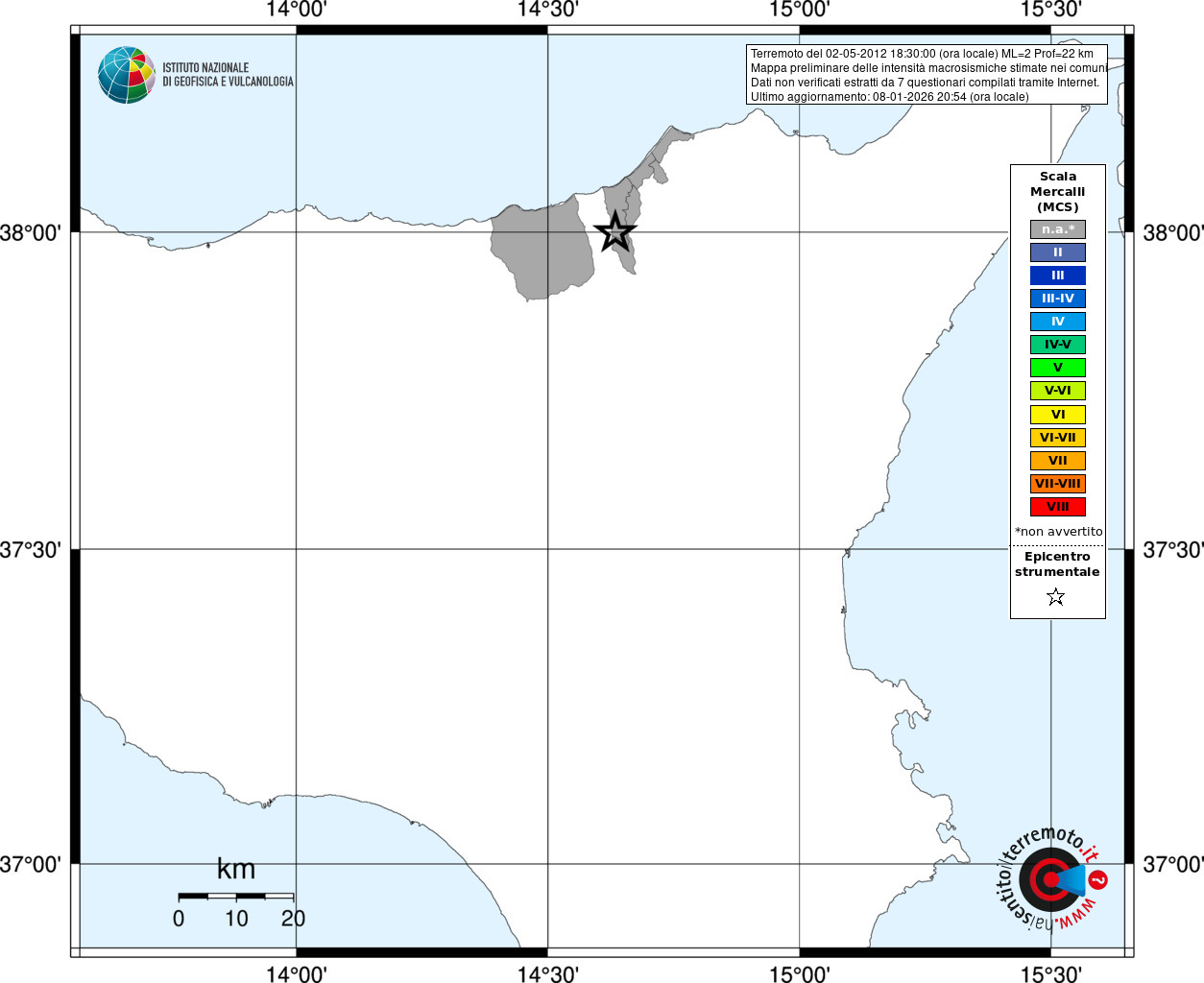Click the right 38°00' latitude label
This screenshot has height=983, width=1204.
(1172, 232)
